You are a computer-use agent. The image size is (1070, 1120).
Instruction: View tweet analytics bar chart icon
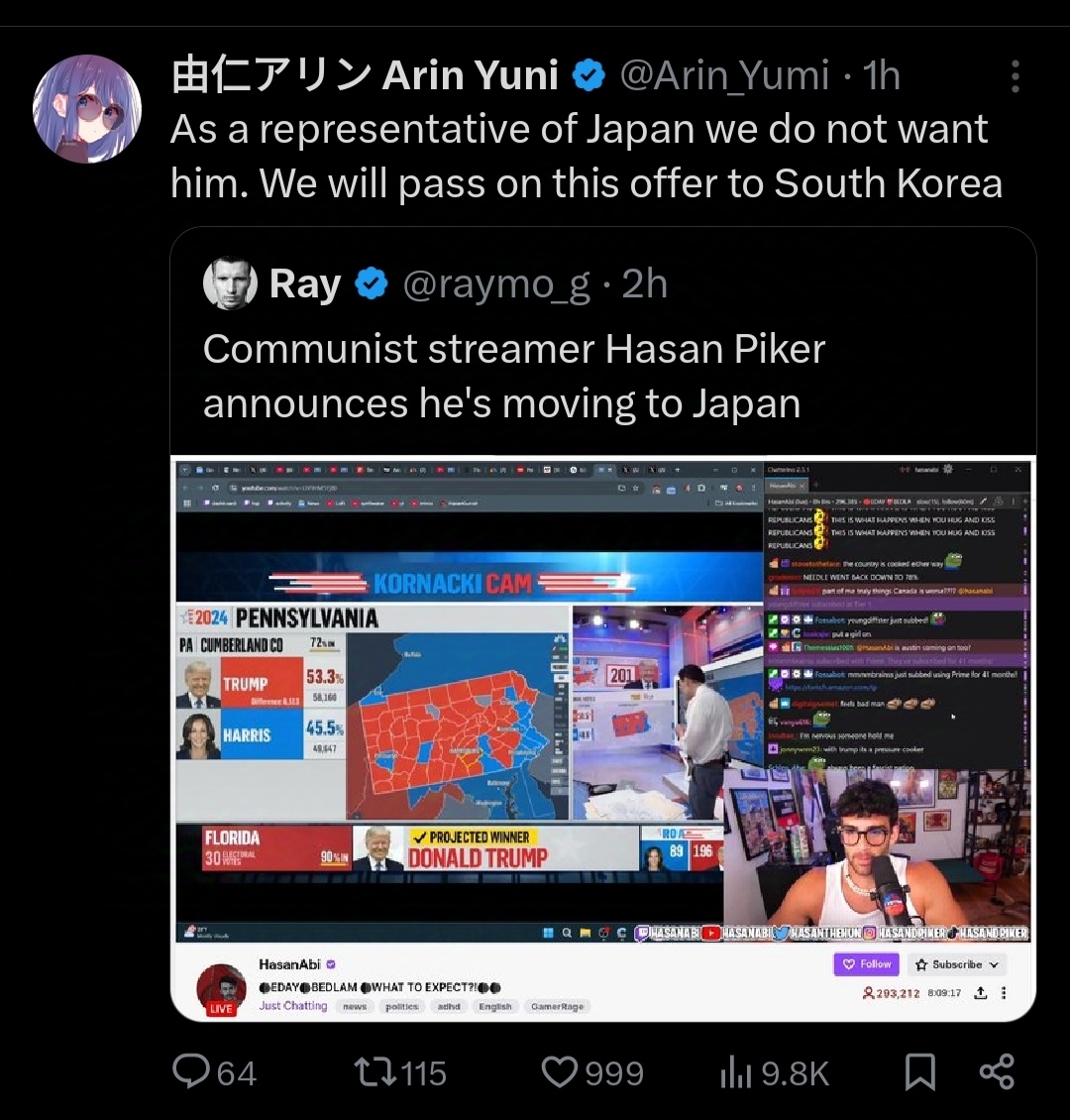735,1072
